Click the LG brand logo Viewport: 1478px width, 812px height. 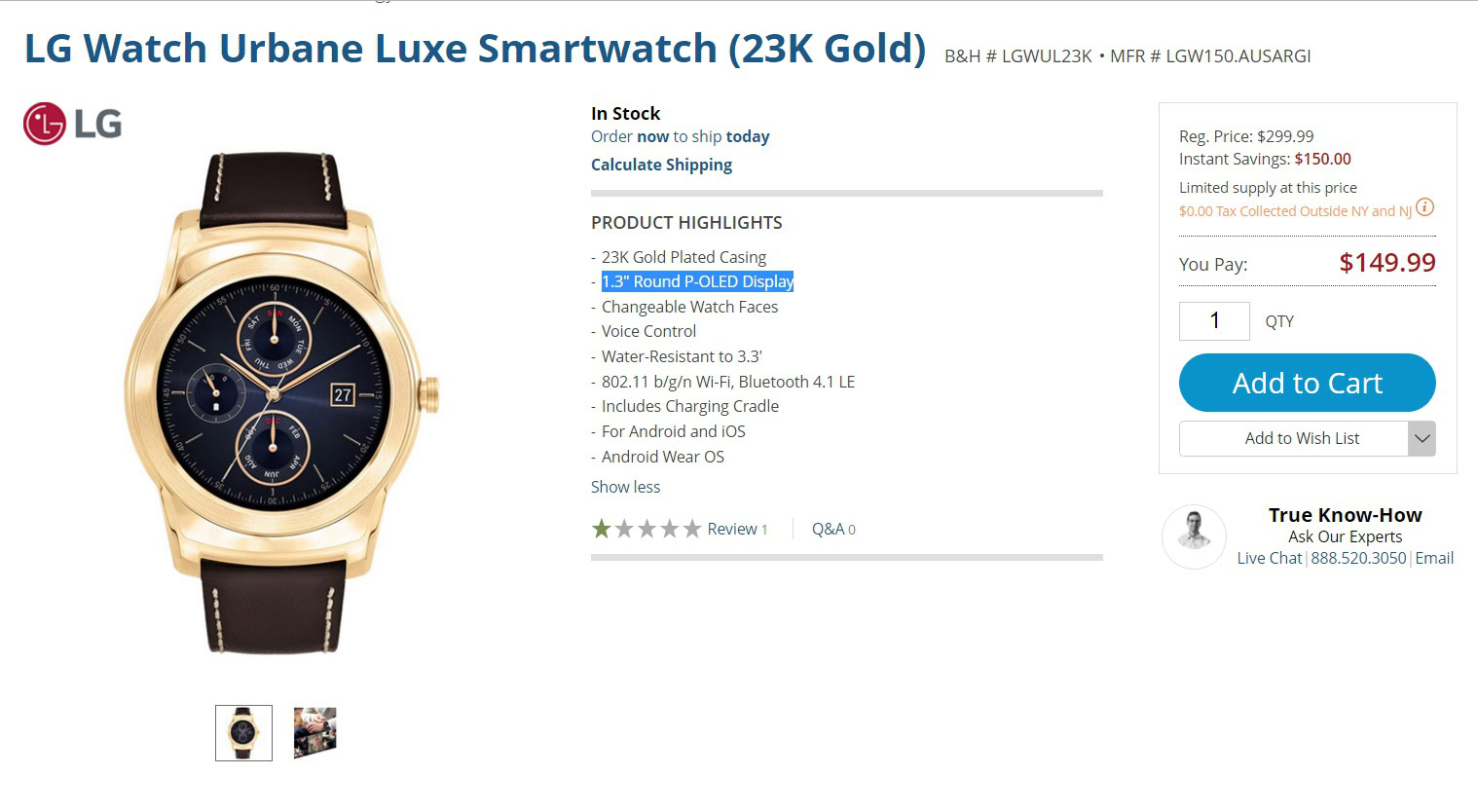click(x=73, y=124)
